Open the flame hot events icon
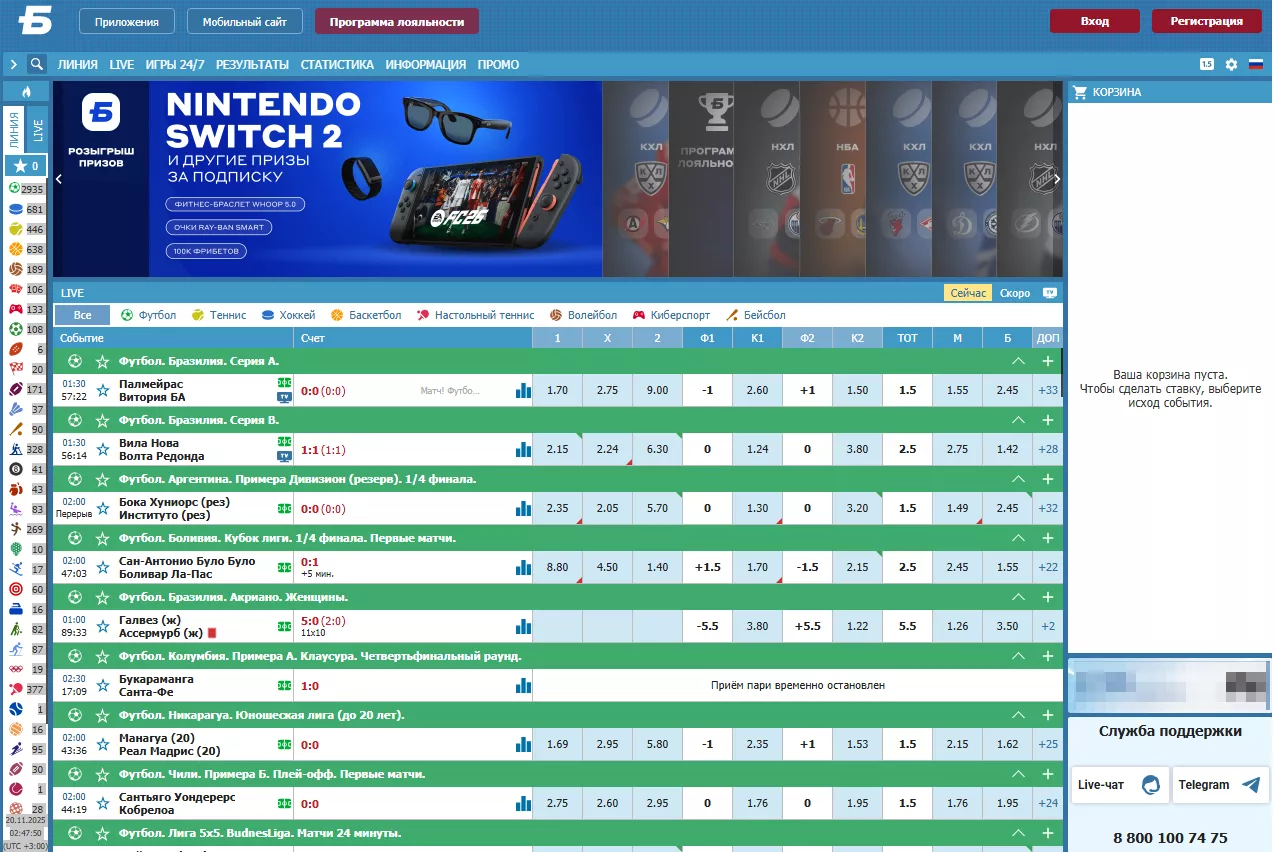 [26, 92]
